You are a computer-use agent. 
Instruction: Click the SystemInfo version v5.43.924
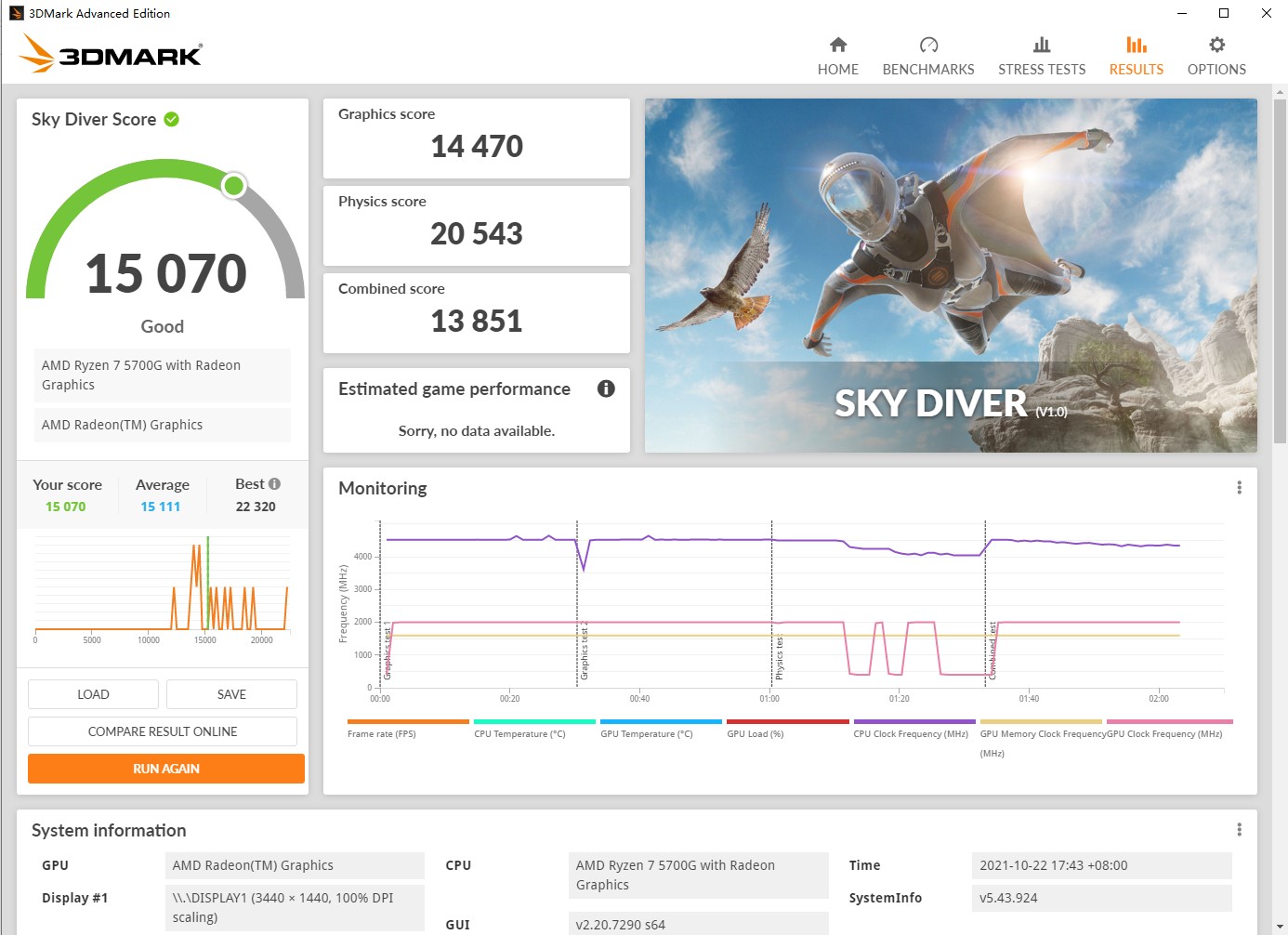point(1102,898)
